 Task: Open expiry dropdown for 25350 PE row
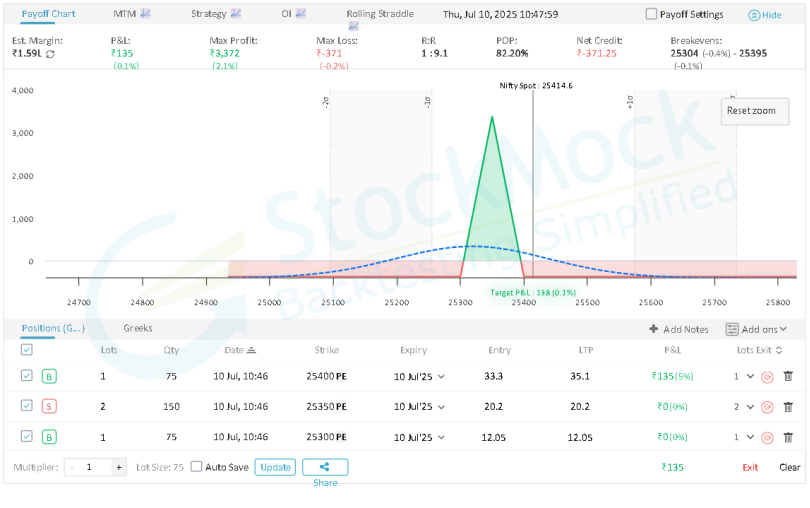click(x=441, y=407)
